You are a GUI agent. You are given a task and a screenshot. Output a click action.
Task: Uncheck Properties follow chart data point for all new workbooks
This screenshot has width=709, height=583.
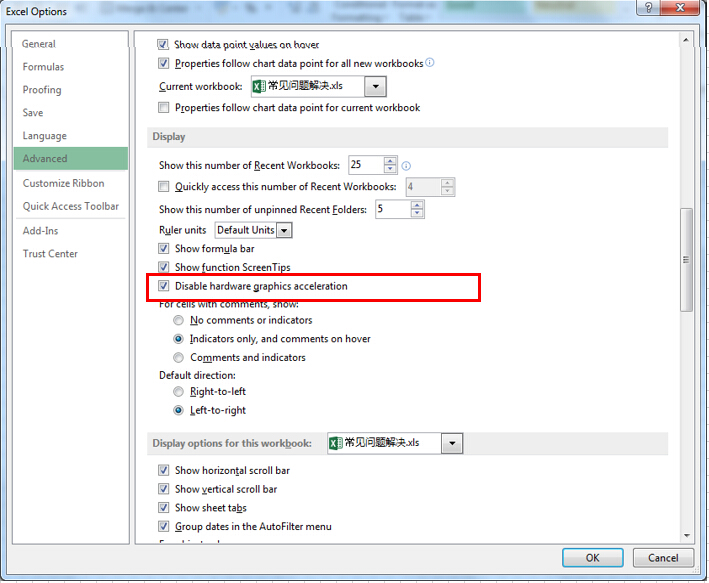tap(163, 63)
